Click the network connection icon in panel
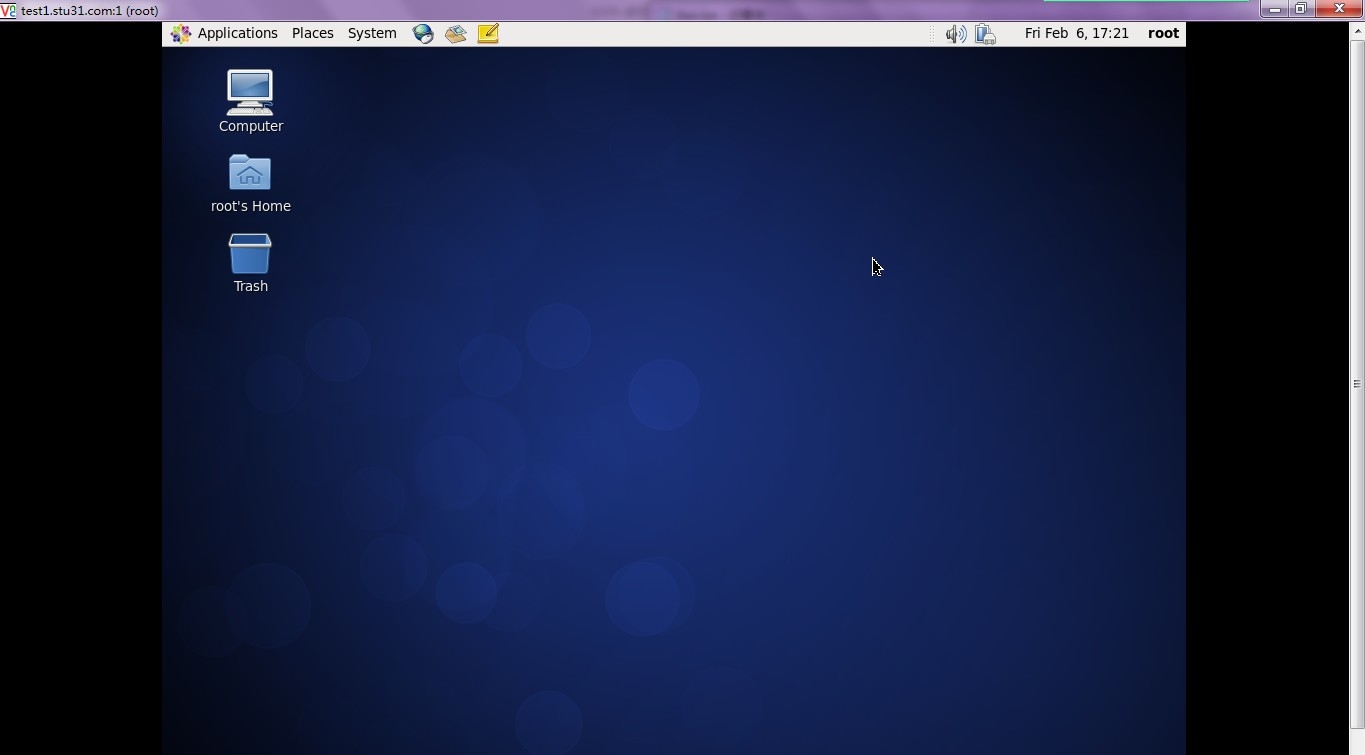 click(x=985, y=34)
